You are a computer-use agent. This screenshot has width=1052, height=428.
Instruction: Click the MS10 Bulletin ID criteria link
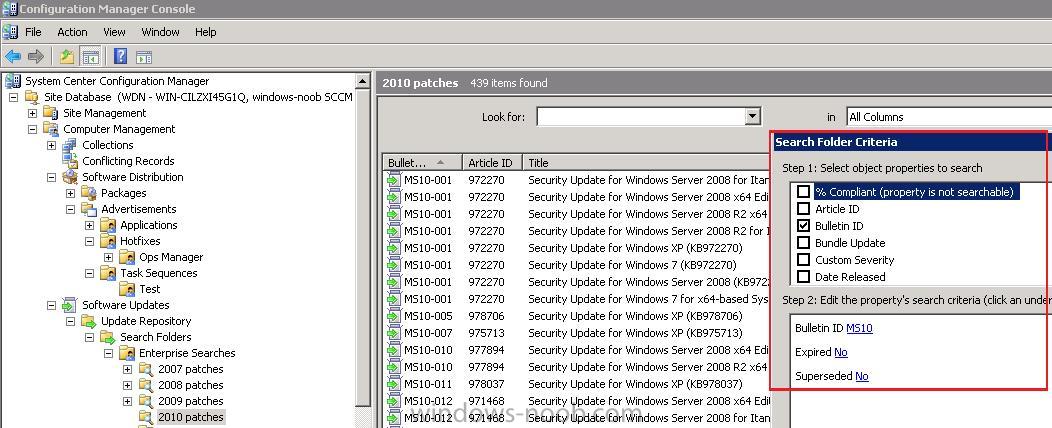(859, 328)
